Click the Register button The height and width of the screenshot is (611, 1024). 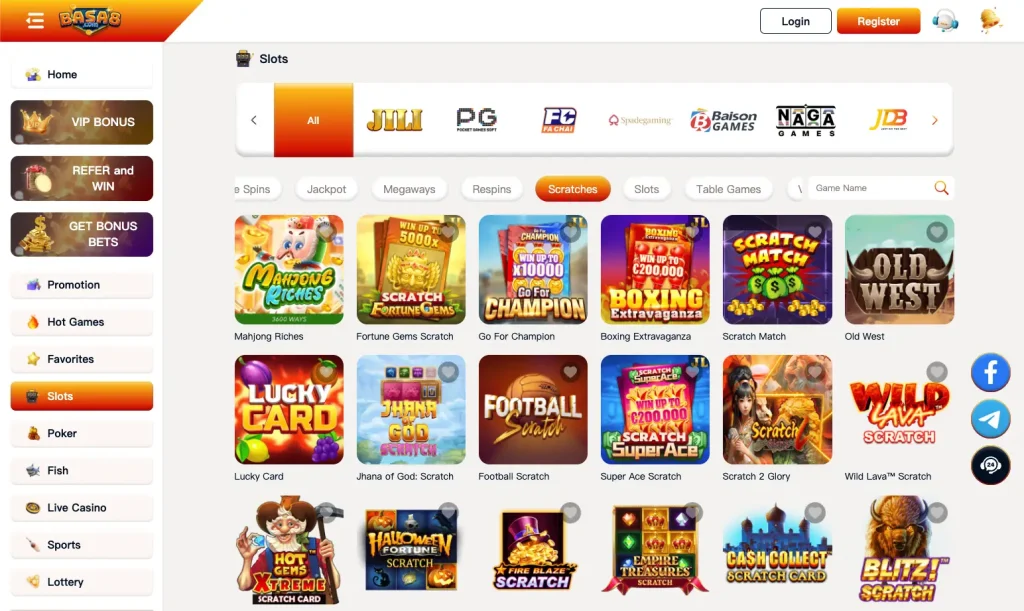coord(878,21)
